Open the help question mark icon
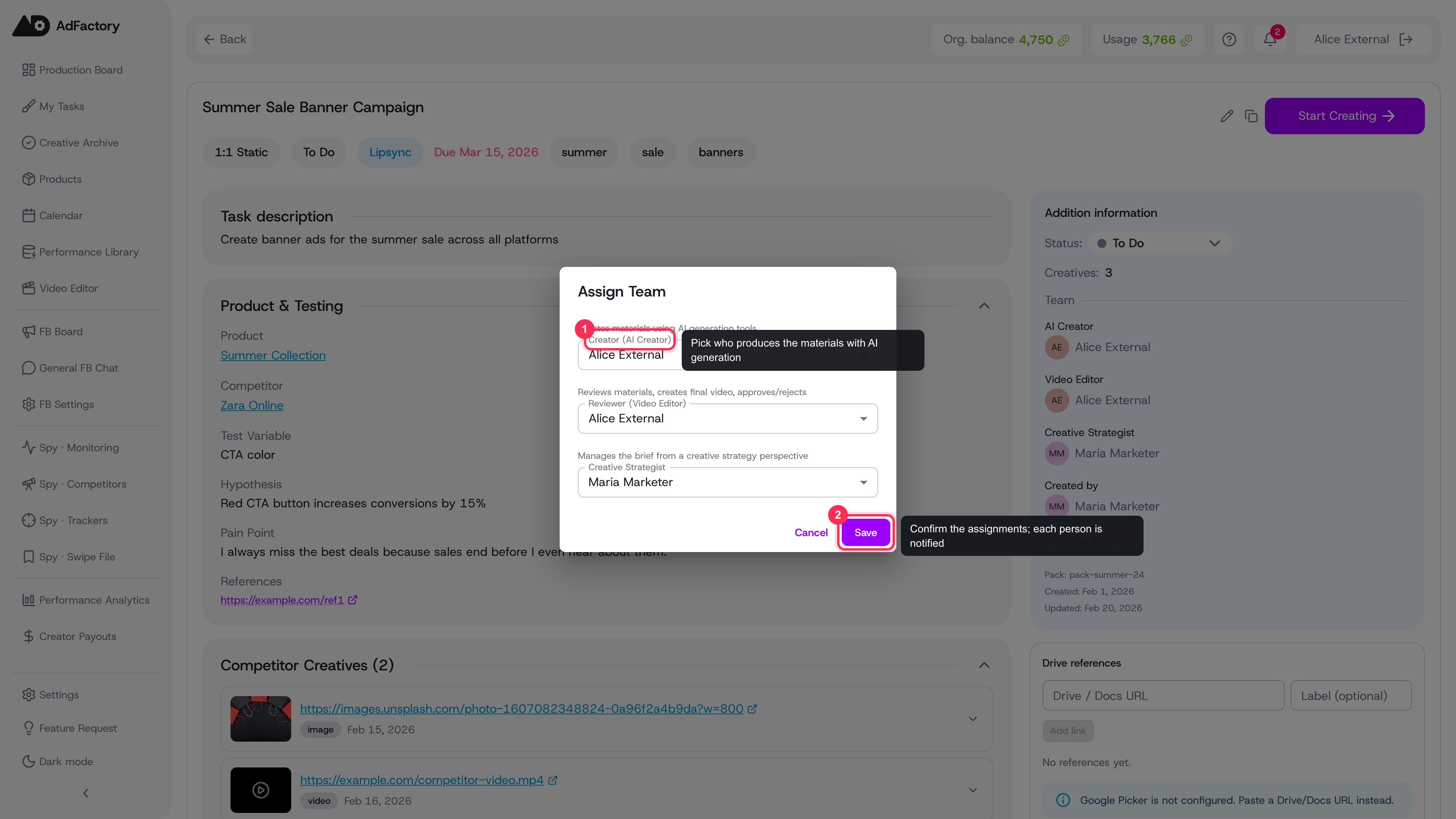This screenshot has width=1456, height=819. 1229,39
